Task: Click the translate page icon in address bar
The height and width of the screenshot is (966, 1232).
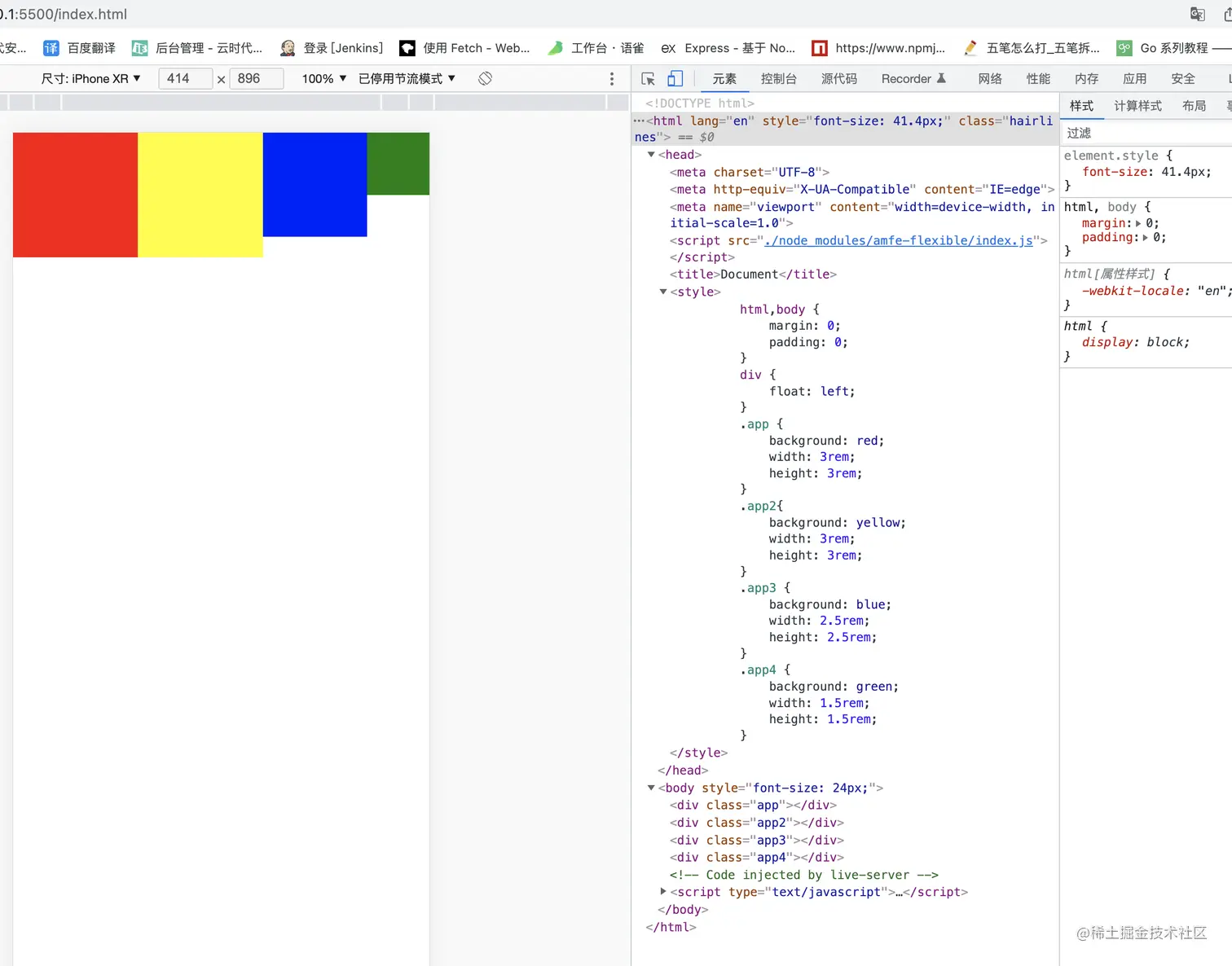Action: pos(1197,14)
